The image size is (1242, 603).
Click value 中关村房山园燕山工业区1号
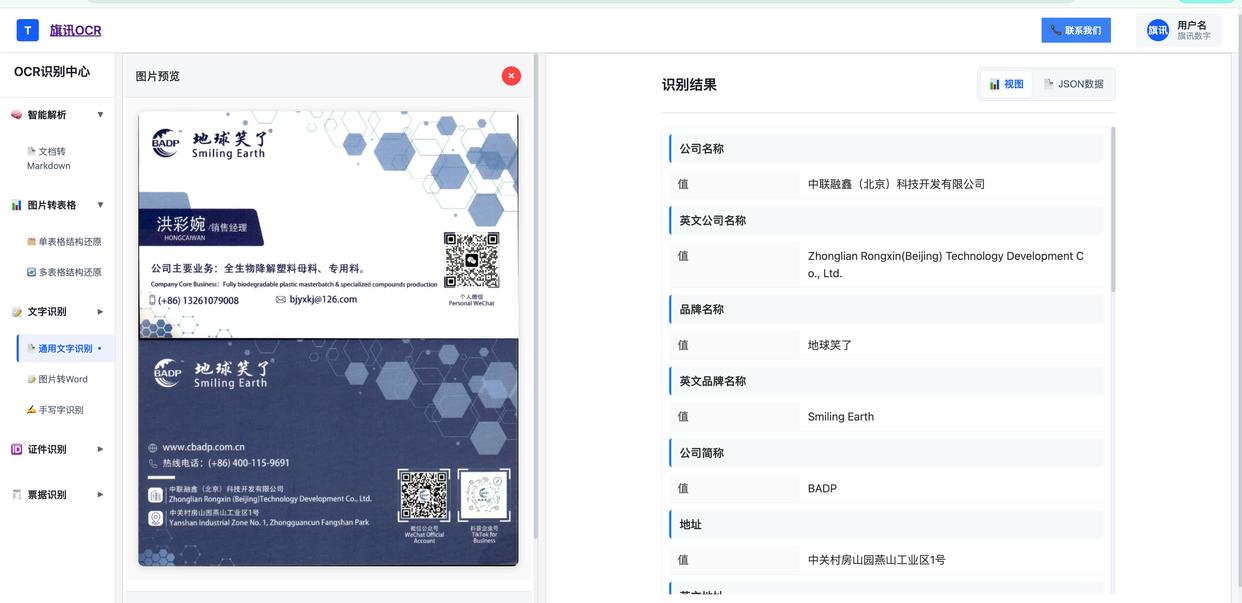click(x=876, y=560)
